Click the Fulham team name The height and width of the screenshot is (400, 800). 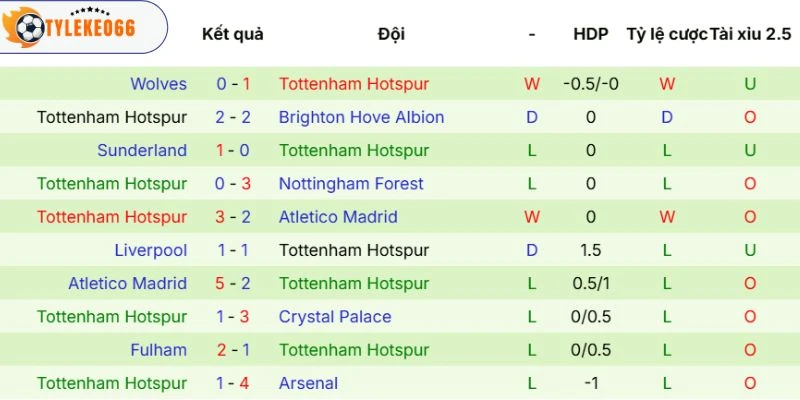click(158, 350)
